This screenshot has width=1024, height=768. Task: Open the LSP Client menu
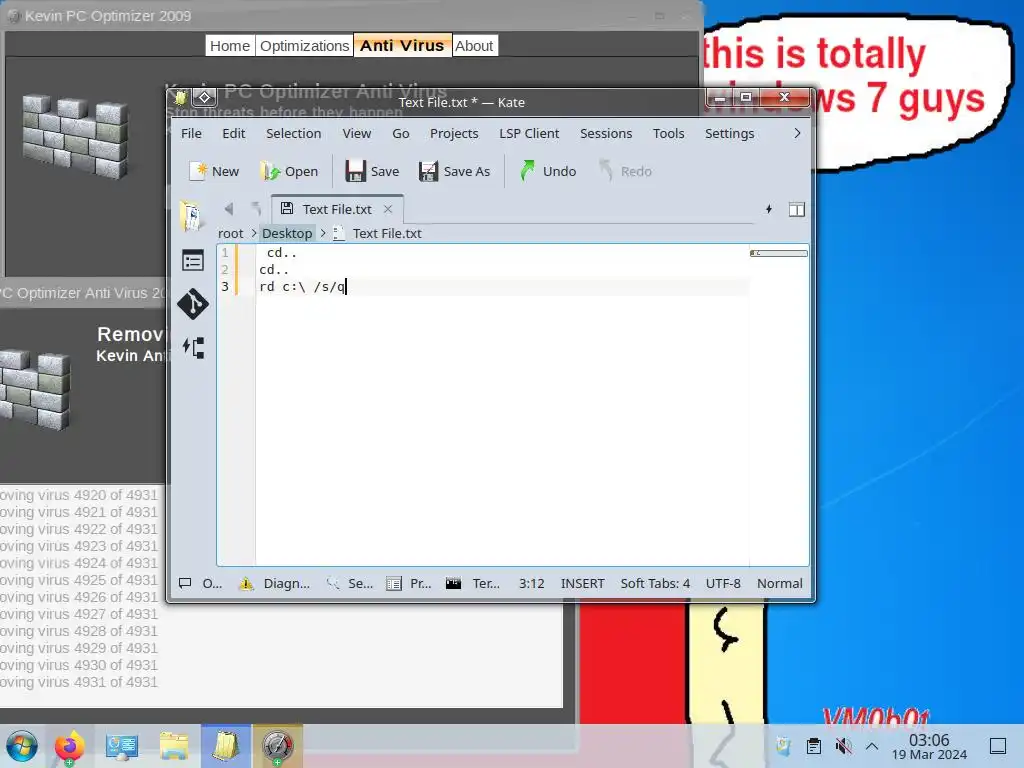click(529, 133)
